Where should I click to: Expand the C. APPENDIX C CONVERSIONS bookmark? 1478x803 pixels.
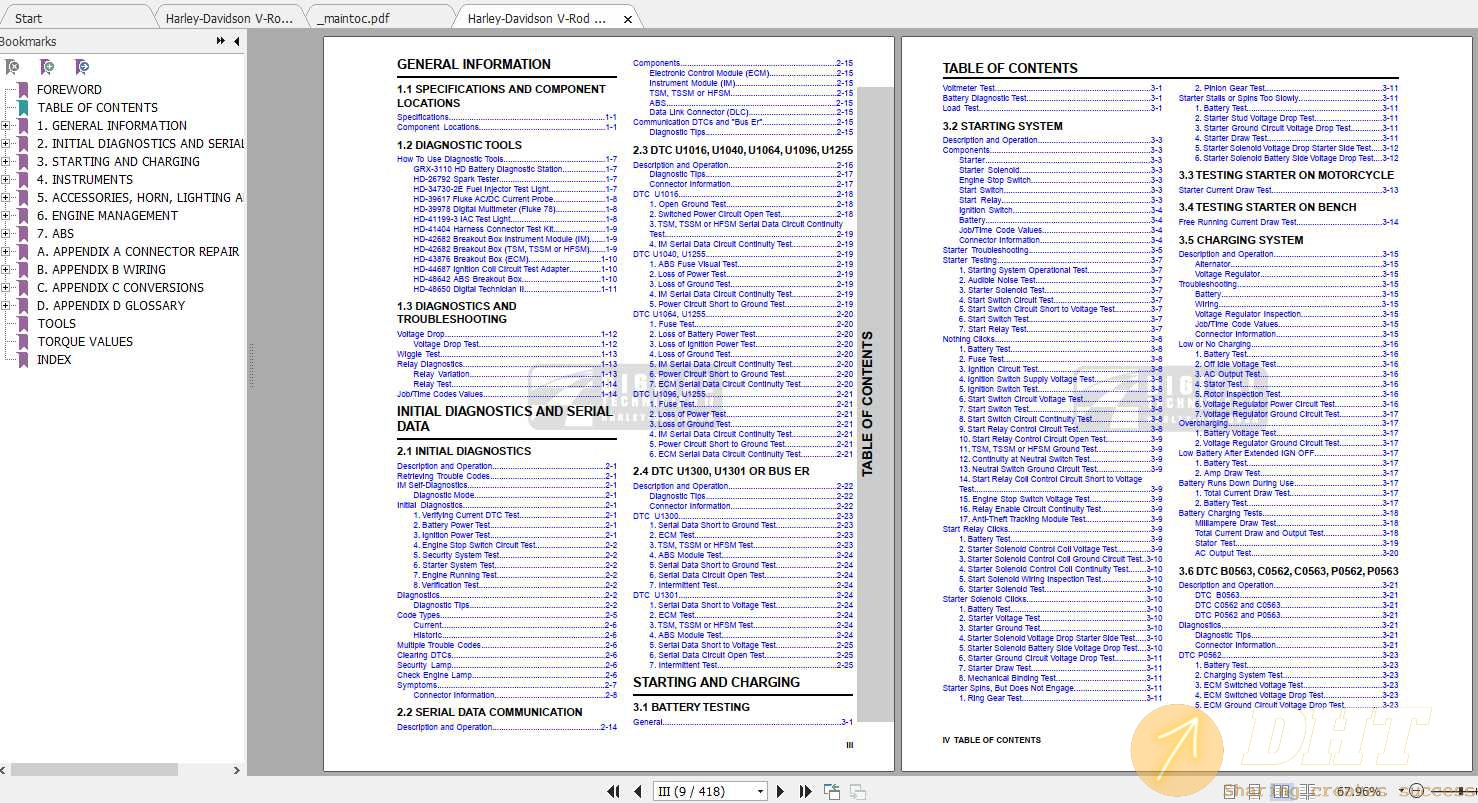(x=6, y=288)
